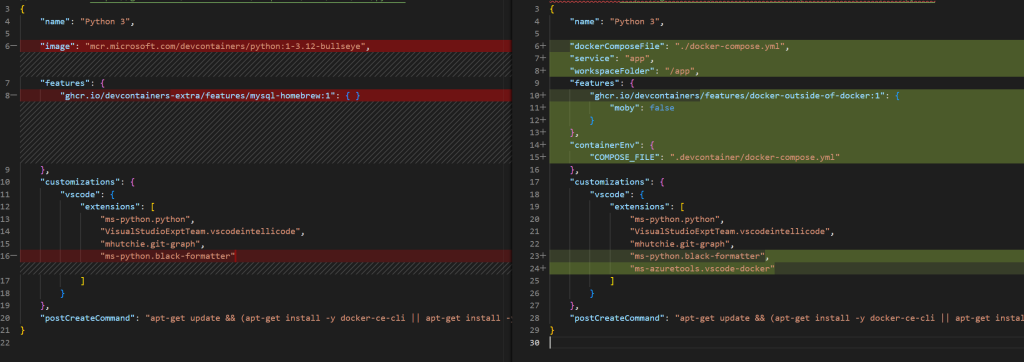Click "extensions" key in the left pane
Image resolution: width=1024 pixels, height=362 pixels.
pos(110,206)
